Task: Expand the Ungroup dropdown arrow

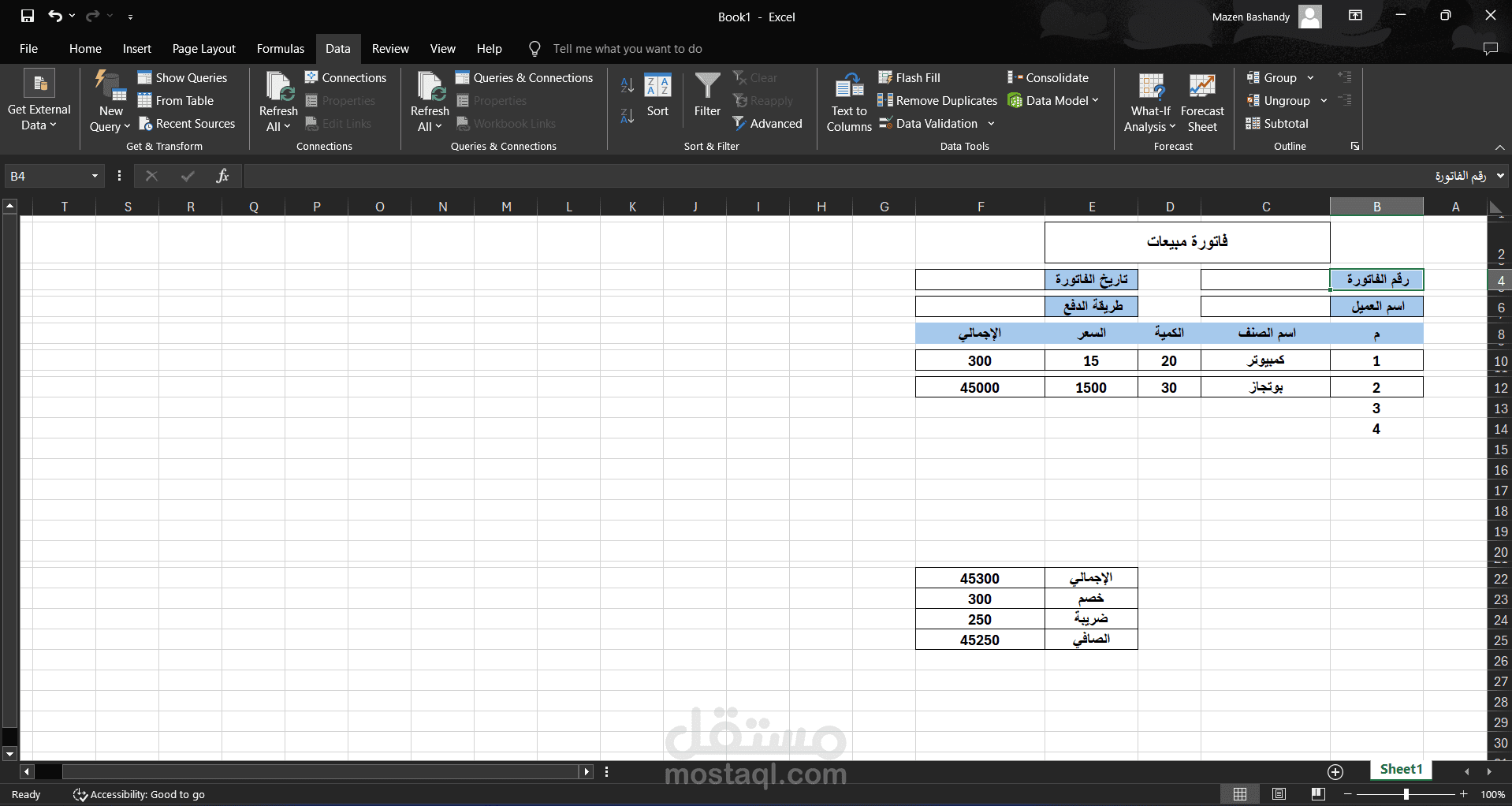Action: tap(1324, 101)
